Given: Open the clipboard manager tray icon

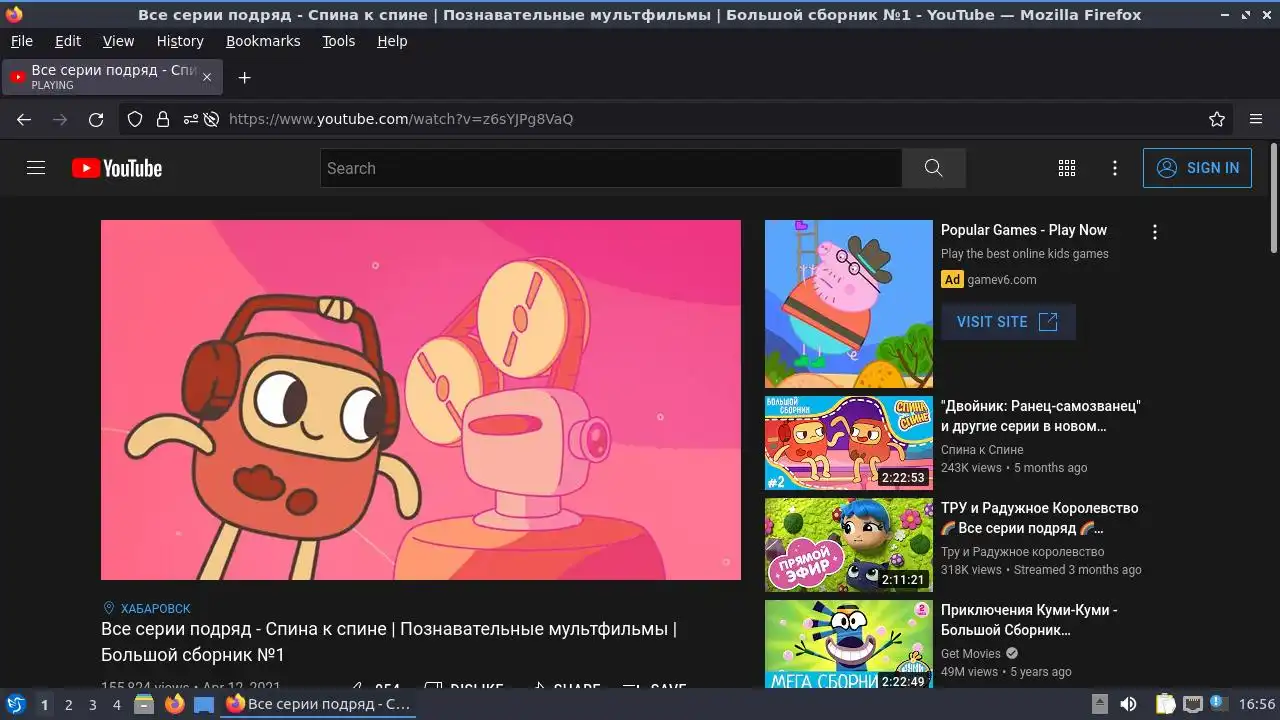Looking at the screenshot, I should pyautogui.click(x=1166, y=704).
